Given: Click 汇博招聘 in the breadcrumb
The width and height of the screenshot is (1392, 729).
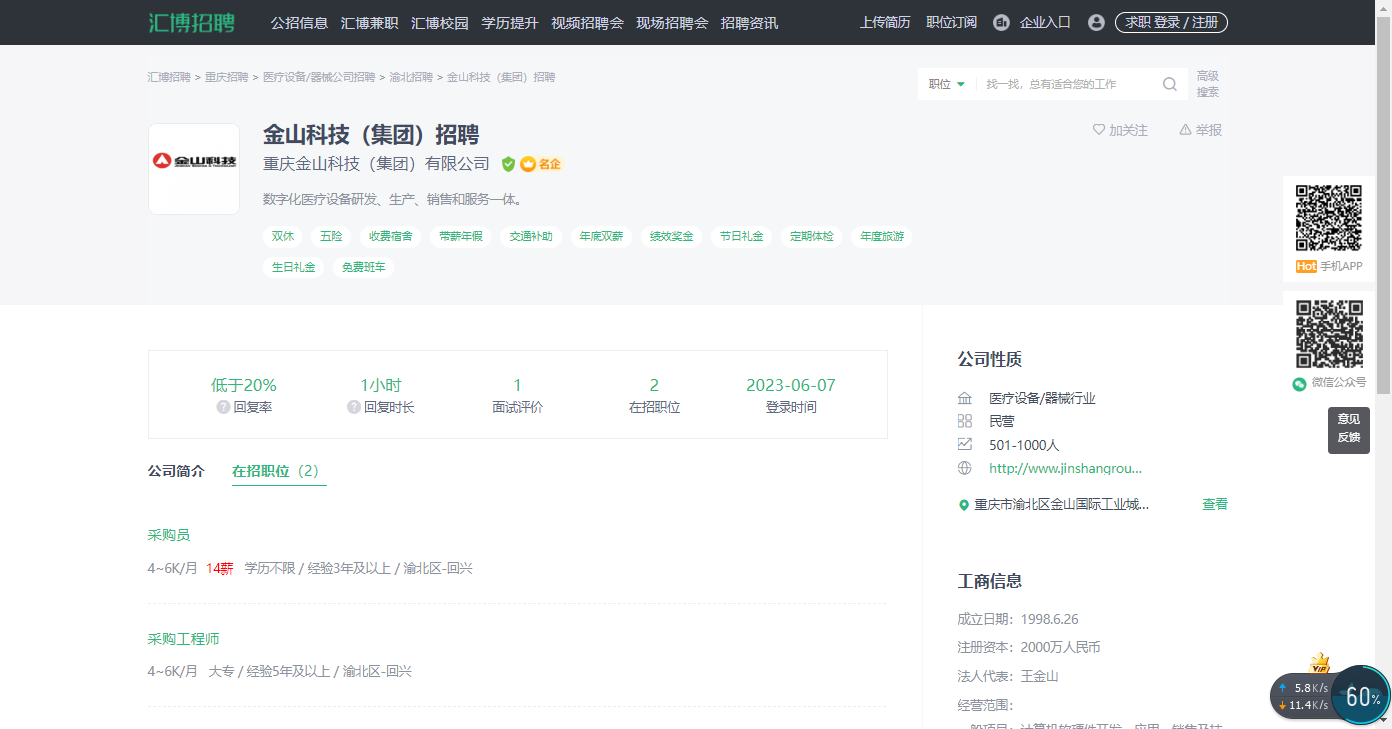Looking at the screenshot, I should coord(169,77).
